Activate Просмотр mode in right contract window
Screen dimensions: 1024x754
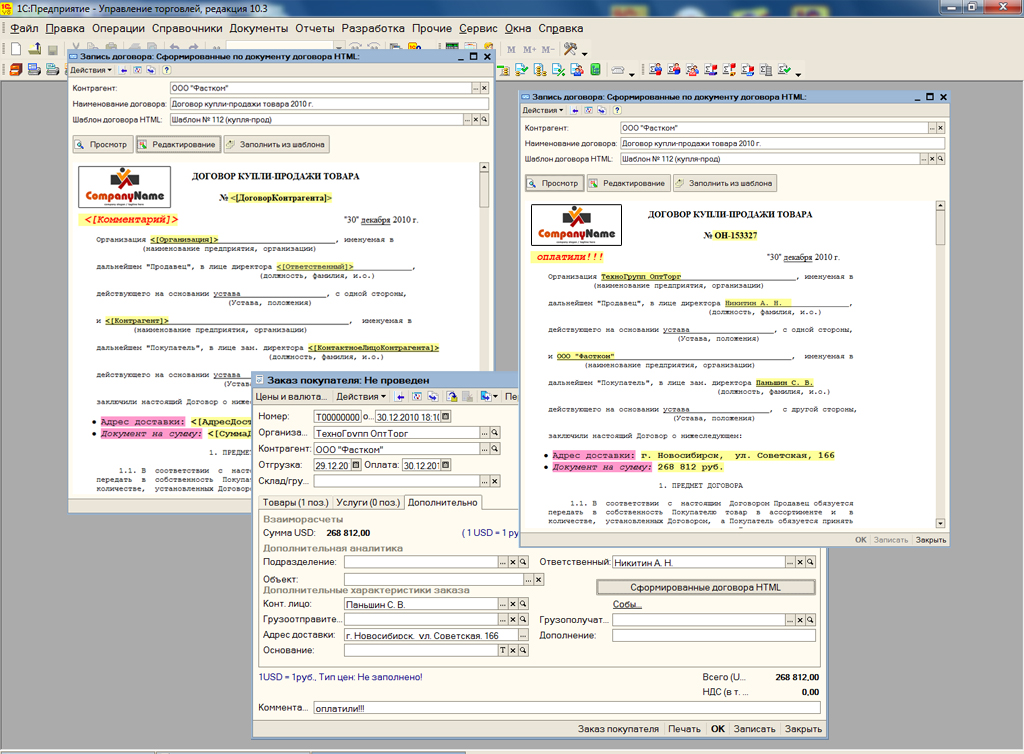pos(553,183)
